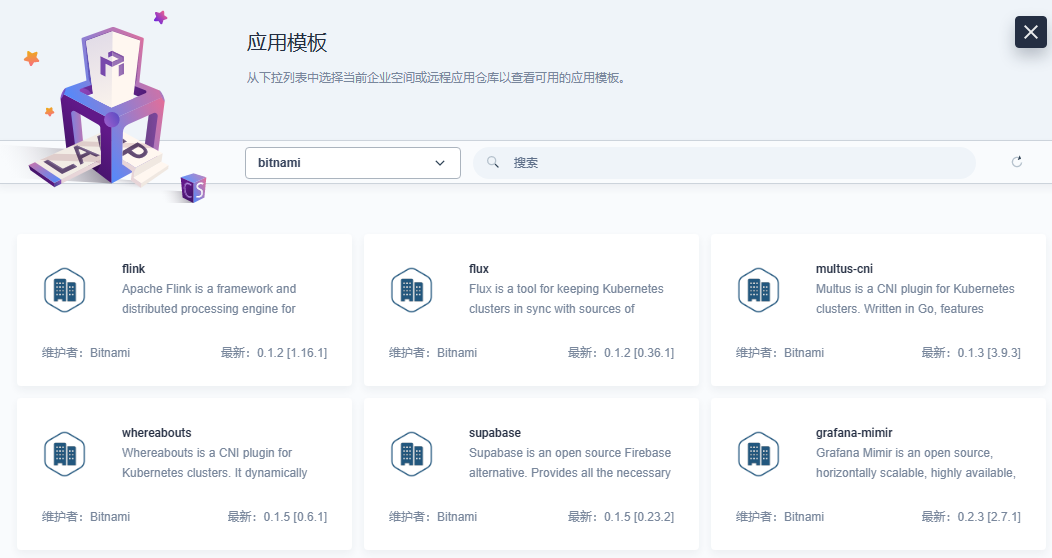Viewport: 1052px width, 558px height.
Task: Click the search magnifier icon
Action: [x=493, y=162]
